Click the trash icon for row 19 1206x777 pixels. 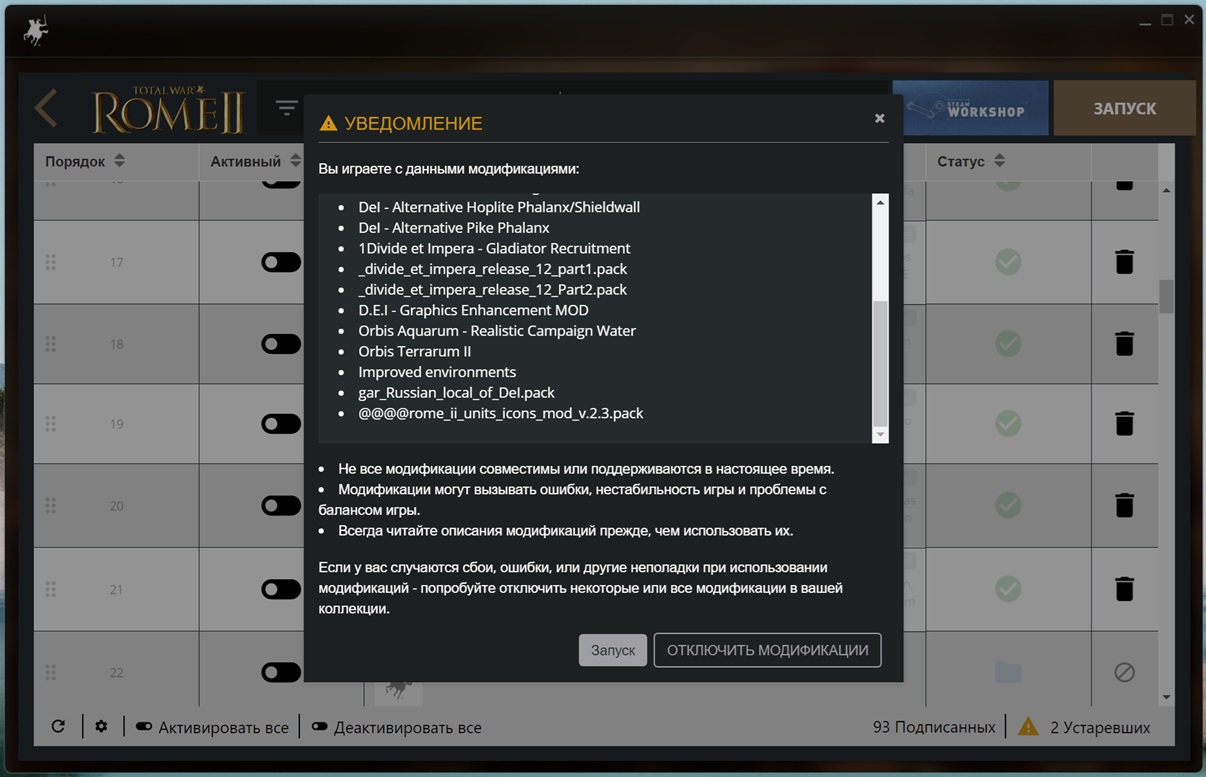tap(1124, 423)
